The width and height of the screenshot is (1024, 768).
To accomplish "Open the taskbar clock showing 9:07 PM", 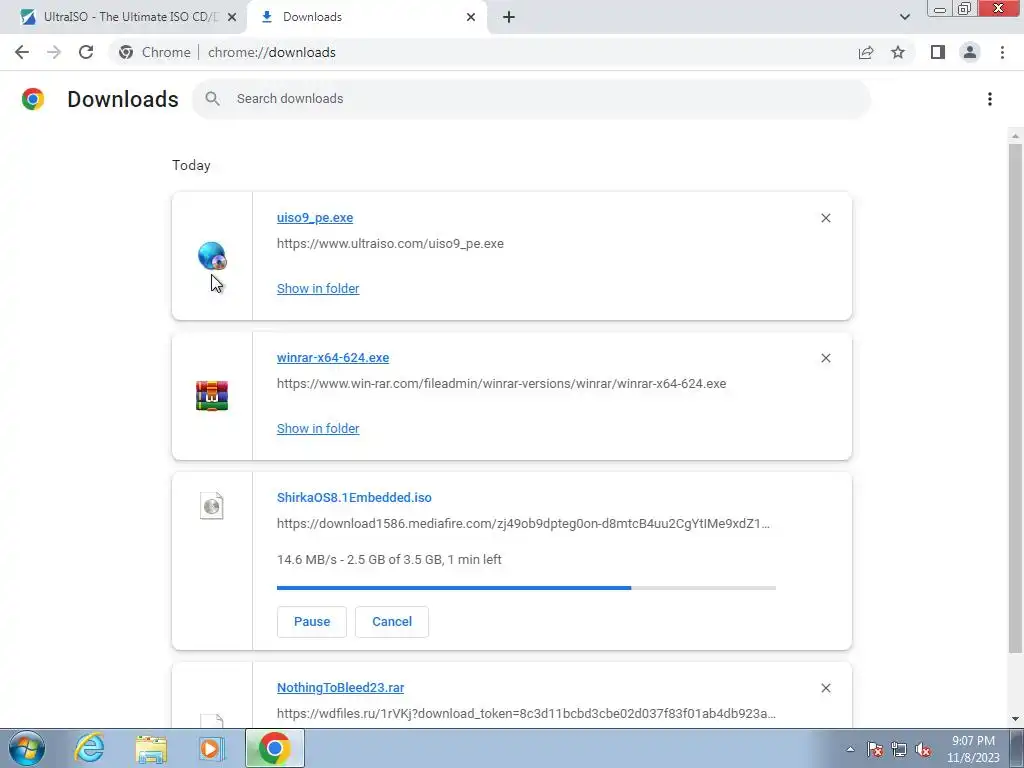I will click(973, 749).
